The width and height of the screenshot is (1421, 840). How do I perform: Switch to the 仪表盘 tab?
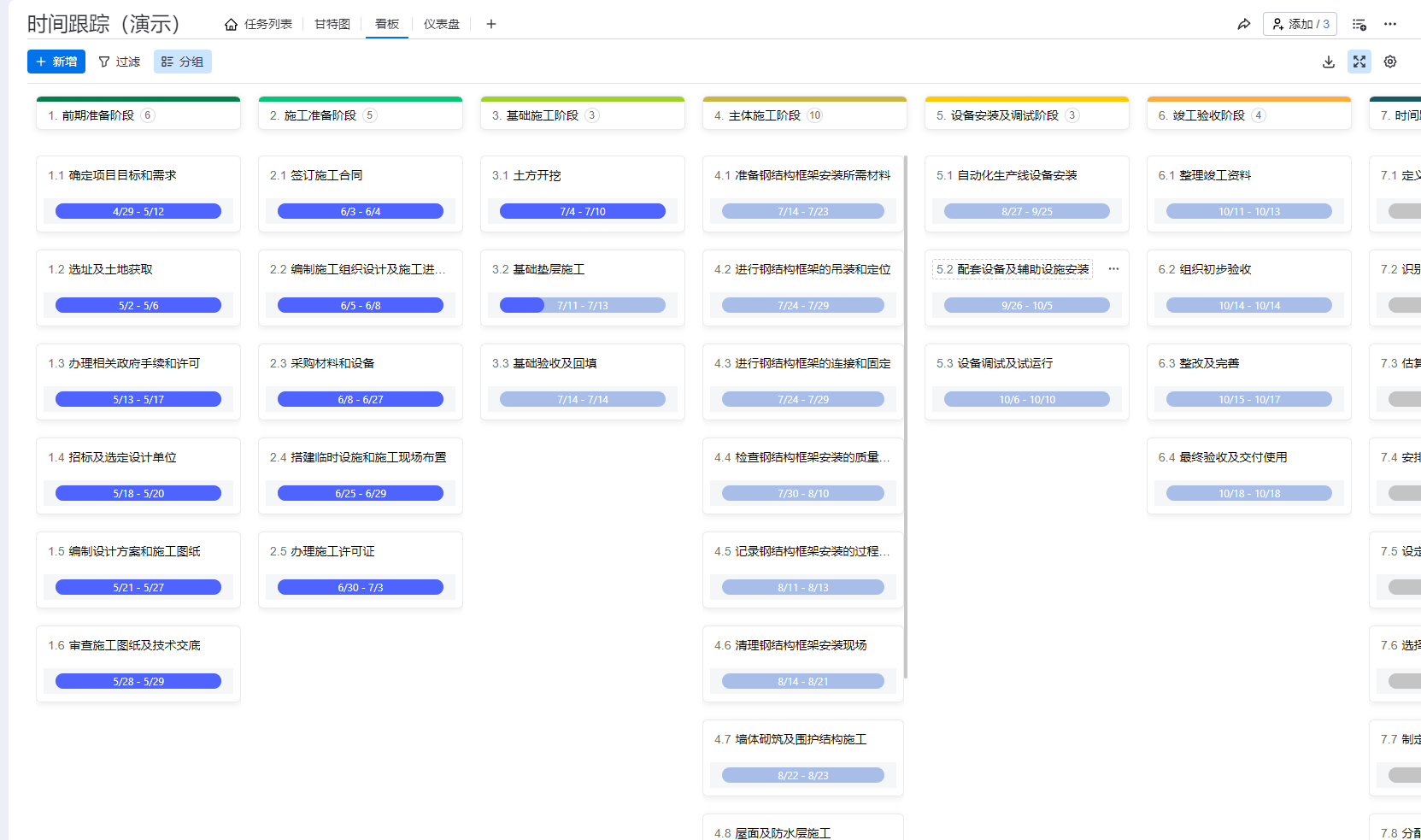(x=442, y=24)
